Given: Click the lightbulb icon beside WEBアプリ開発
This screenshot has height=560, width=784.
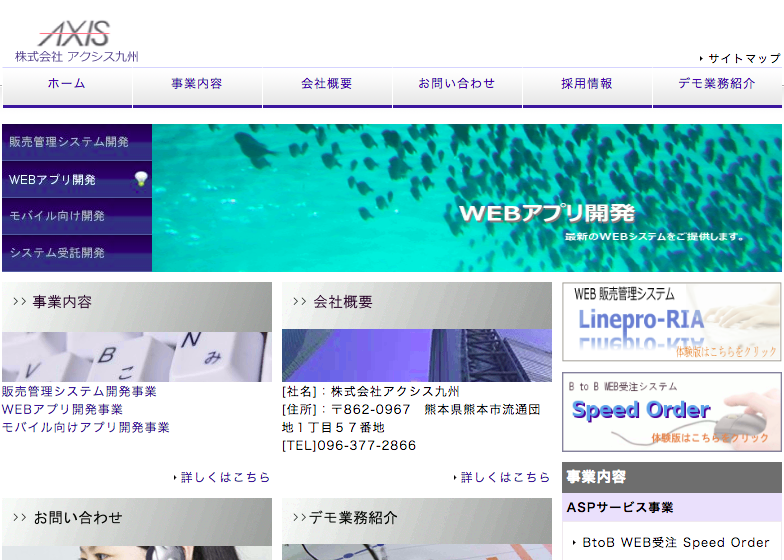Looking at the screenshot, I should click(141, 179).
